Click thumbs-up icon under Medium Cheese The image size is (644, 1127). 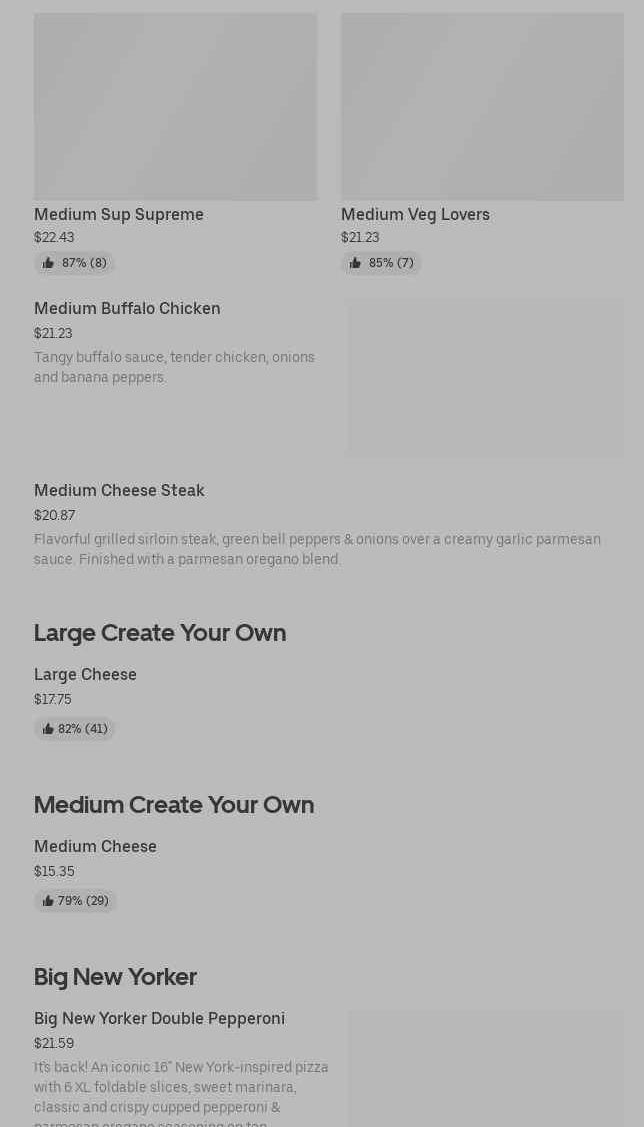click(48, 901)
